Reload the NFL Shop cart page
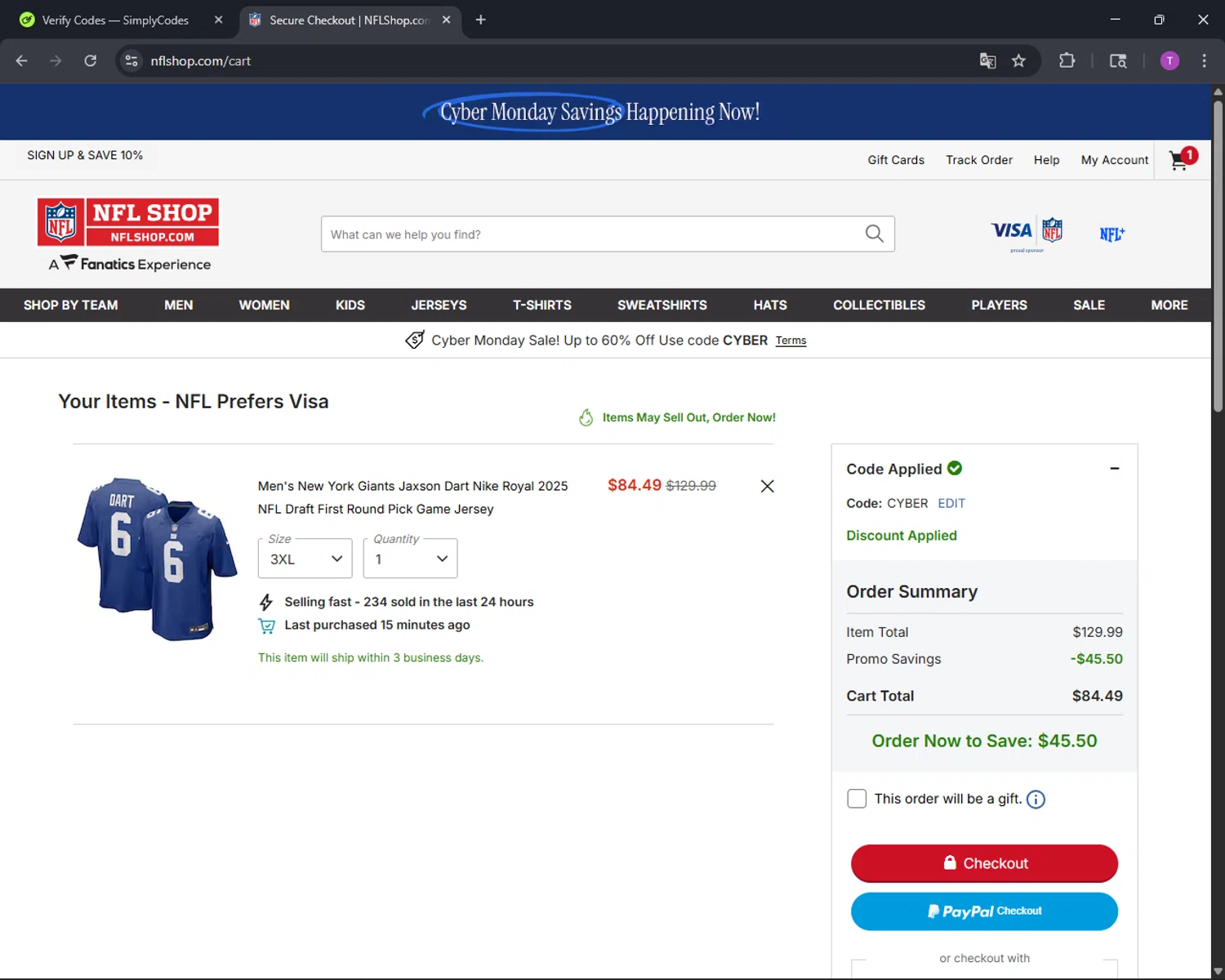 click(x=91, y=60)
